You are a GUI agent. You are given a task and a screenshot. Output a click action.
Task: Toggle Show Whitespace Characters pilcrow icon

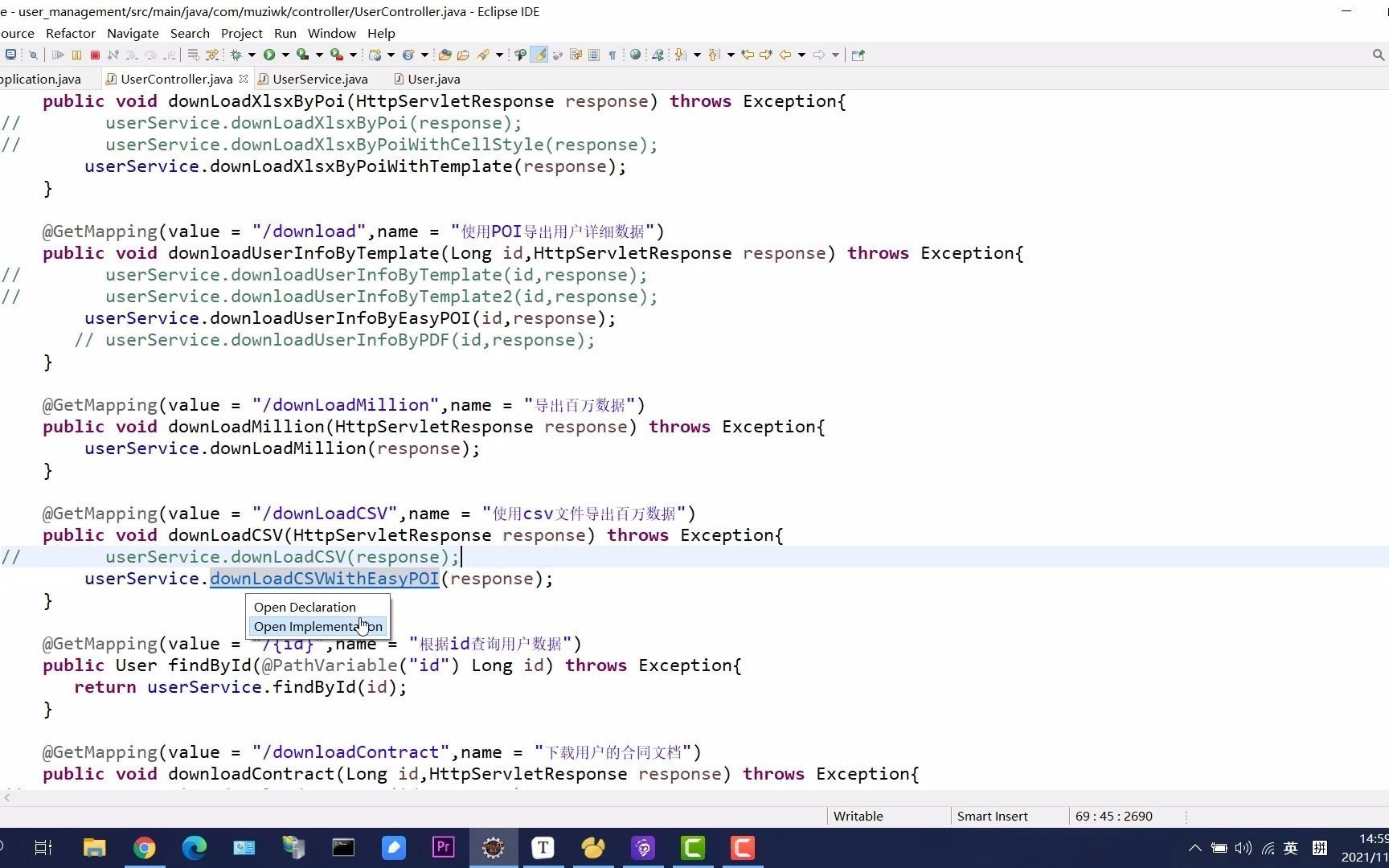pos(613,55)
